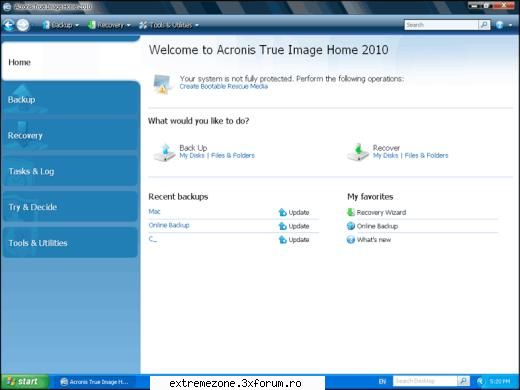The height and width of the screenshot is (390, 520).
Task: Click the Back Up disk icon
Action: pos(164,152)
